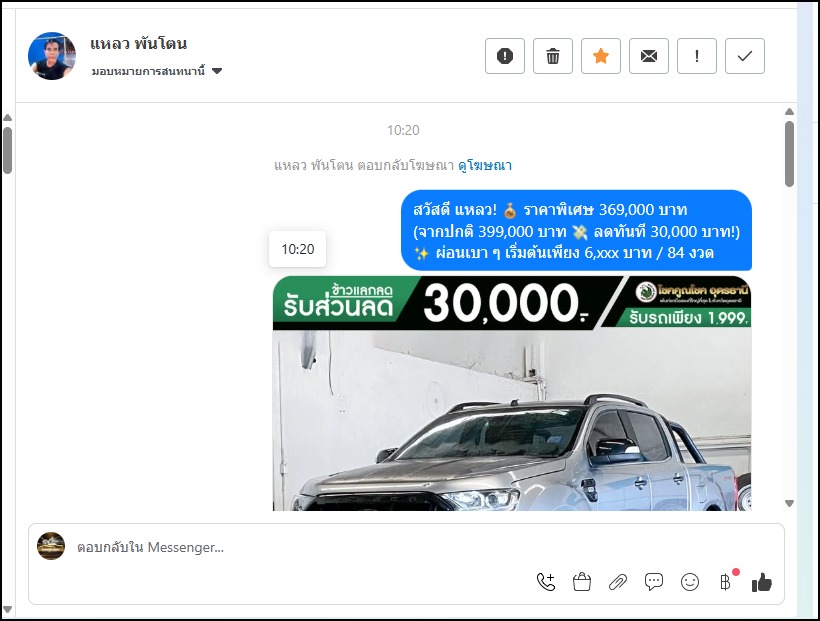Click the gray 10:20 time header

tap(403, 130)
